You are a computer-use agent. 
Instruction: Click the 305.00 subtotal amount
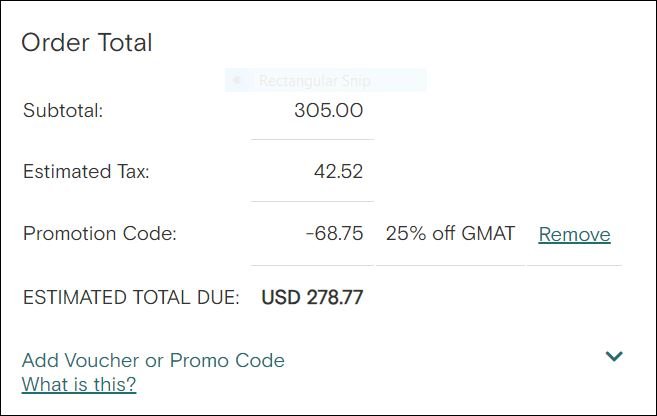point(328,110)
